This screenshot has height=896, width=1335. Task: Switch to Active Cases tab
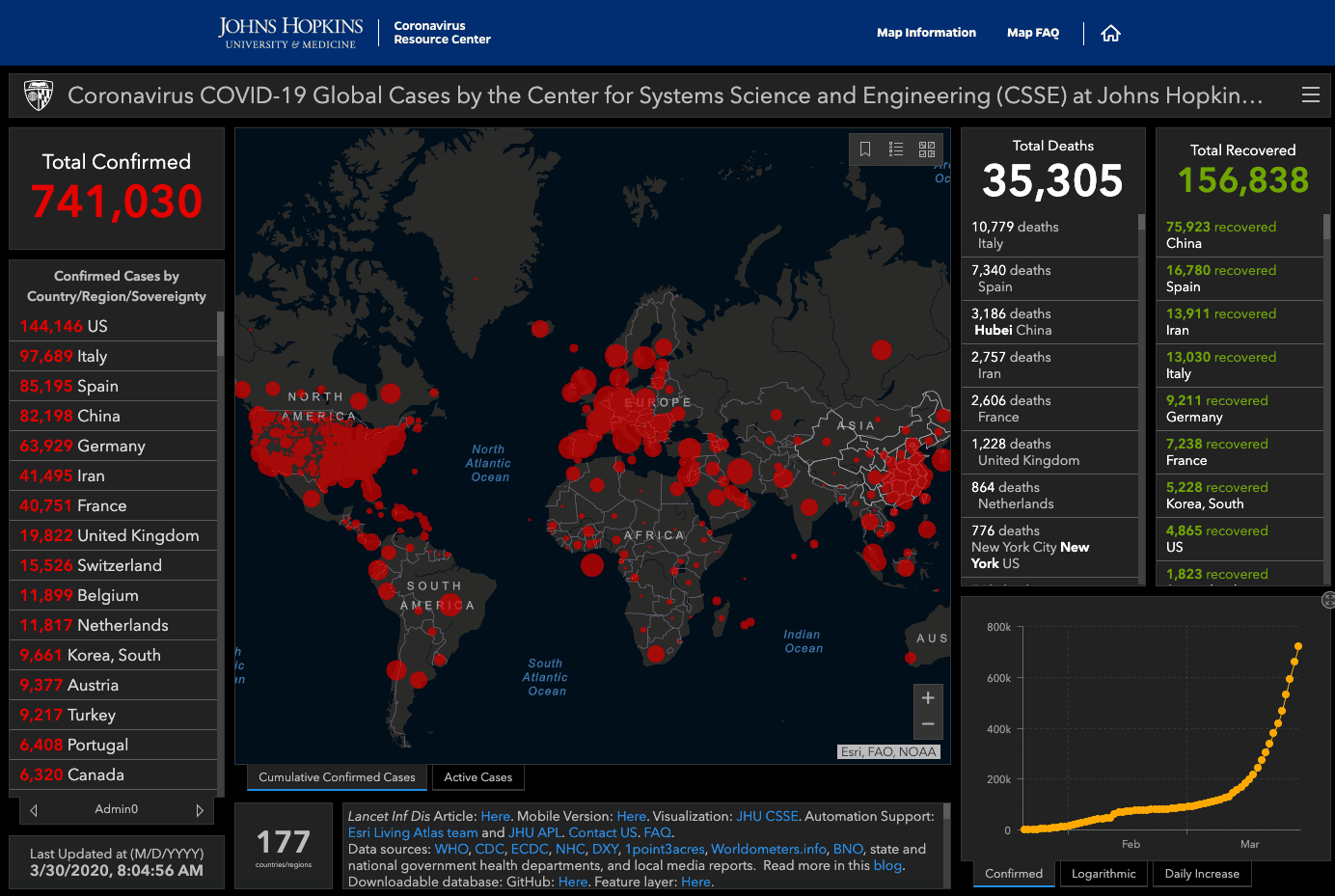click(478, 777)
